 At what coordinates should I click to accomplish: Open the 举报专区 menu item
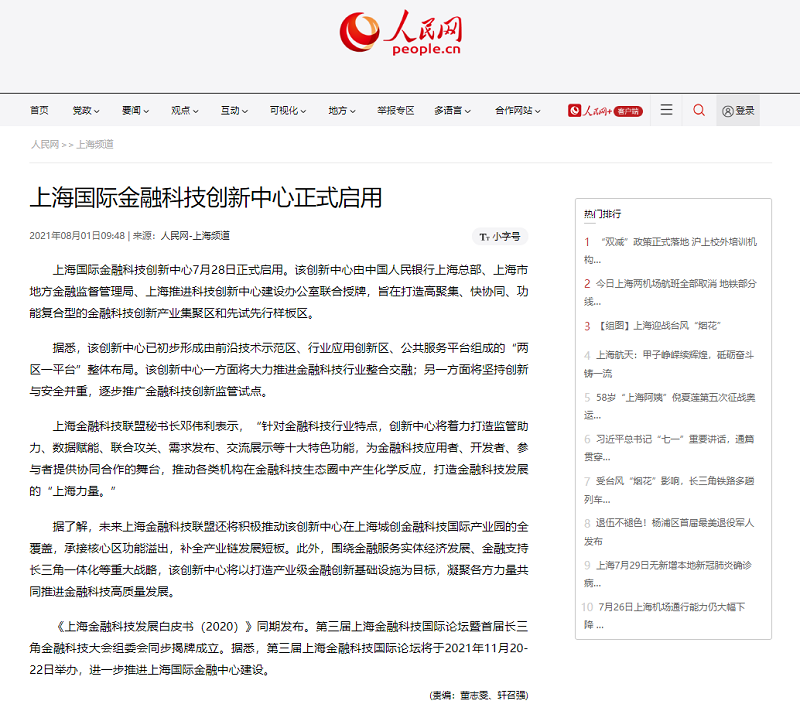tap(395, 111)
